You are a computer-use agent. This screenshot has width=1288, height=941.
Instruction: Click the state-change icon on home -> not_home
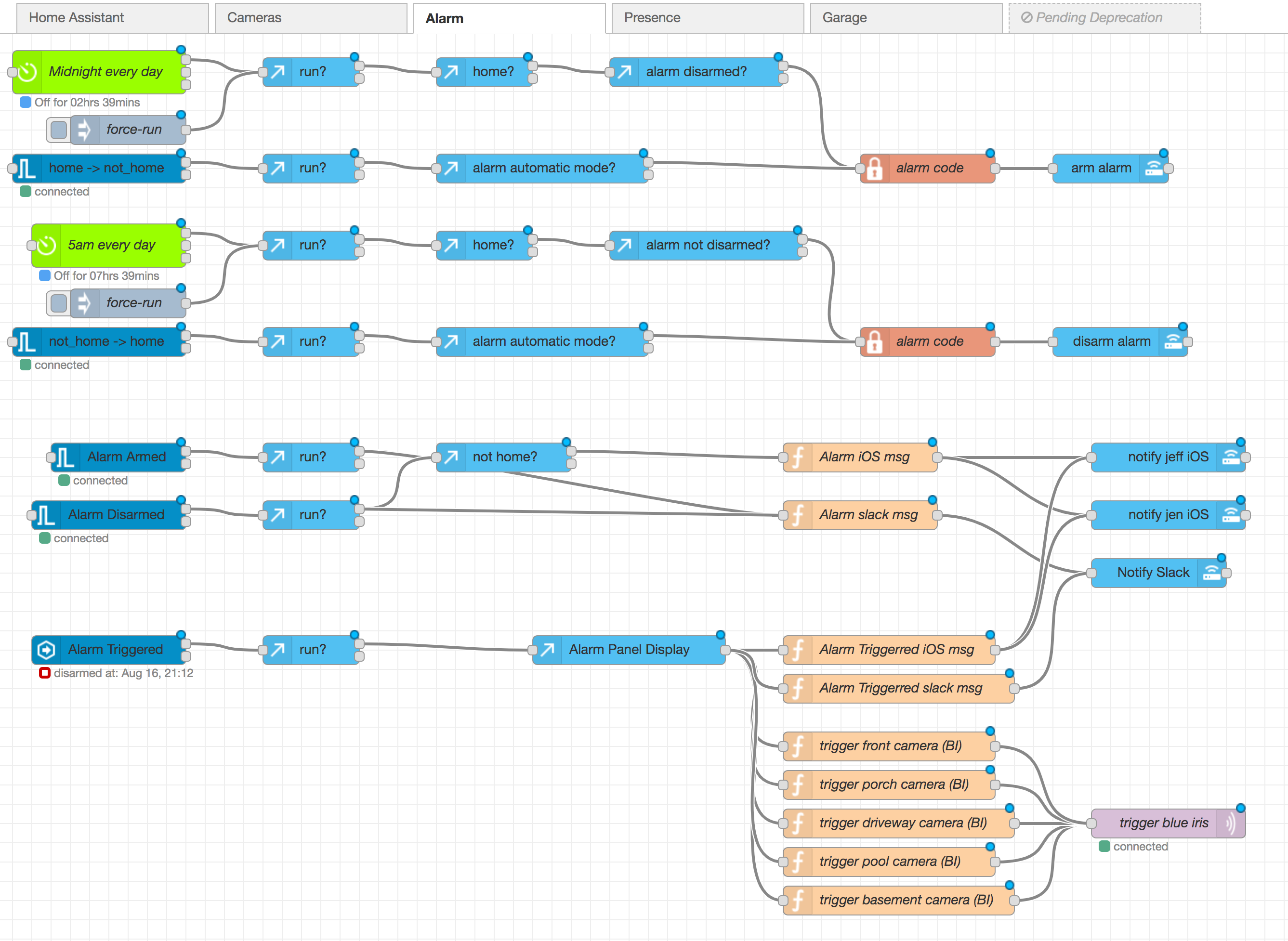(27, 169)
